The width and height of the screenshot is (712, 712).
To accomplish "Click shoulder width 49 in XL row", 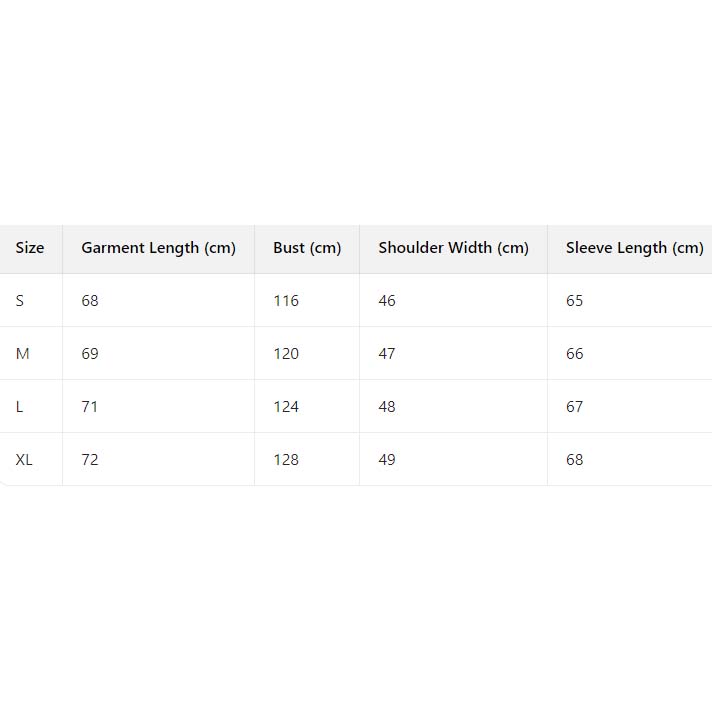I will [387, 460].
